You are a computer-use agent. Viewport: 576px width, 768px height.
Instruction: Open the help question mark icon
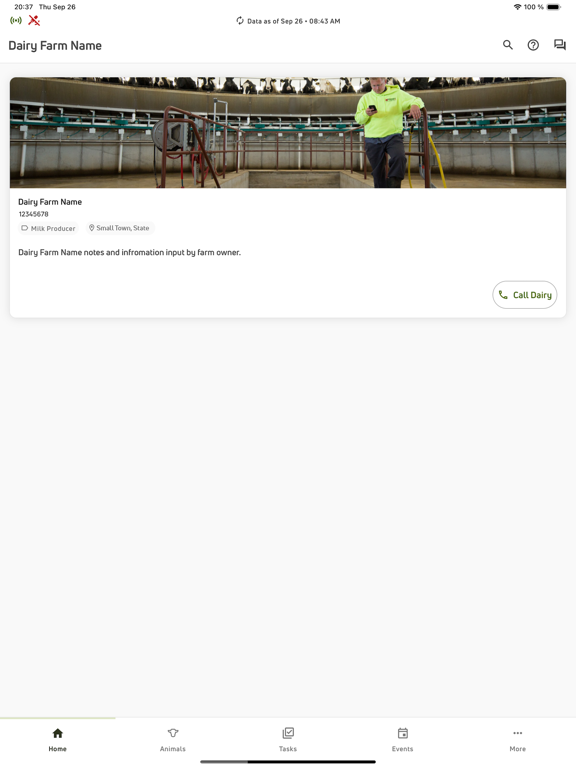[x=533, y=45]
